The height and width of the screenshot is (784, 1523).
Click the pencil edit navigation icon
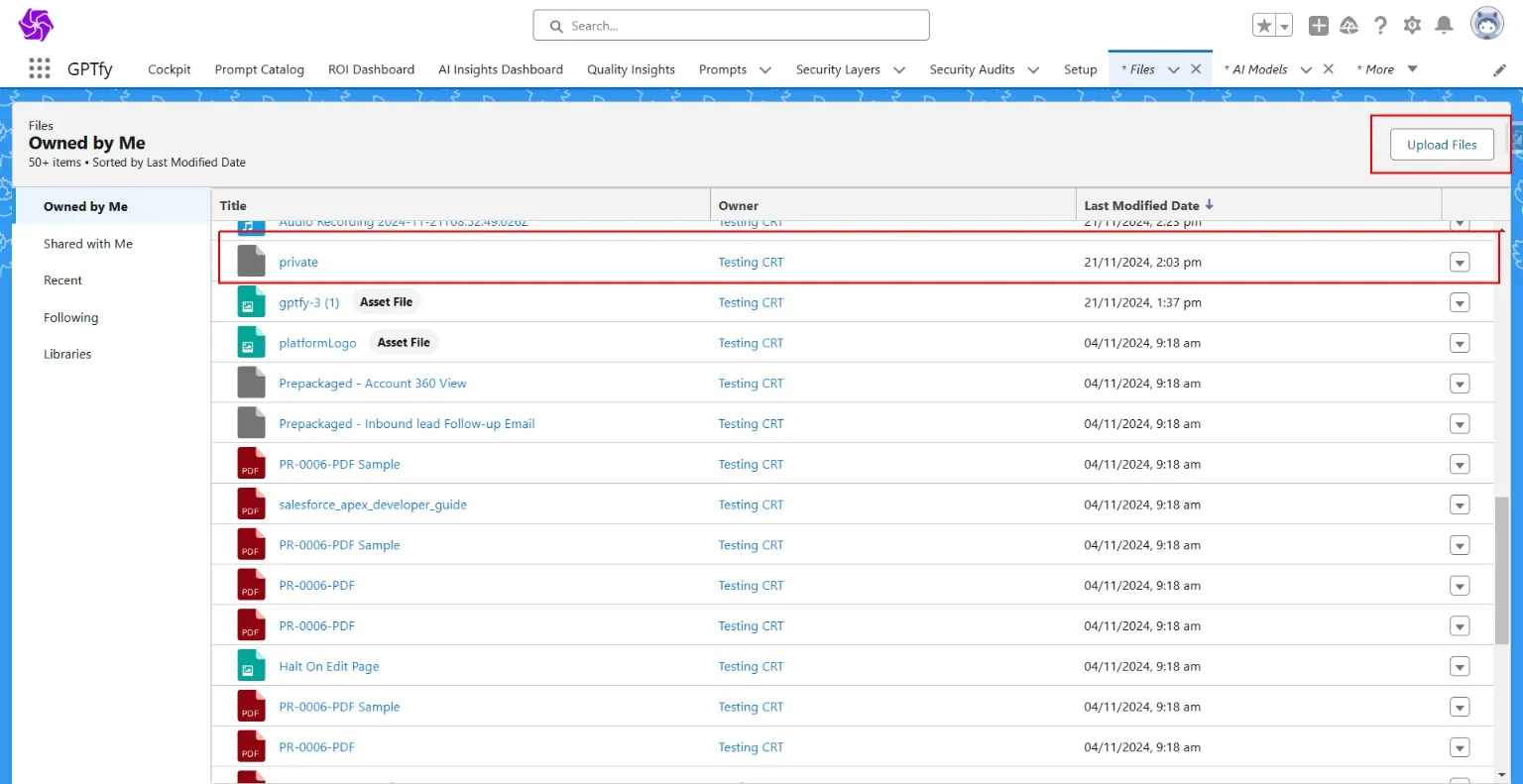point(1499,69)
